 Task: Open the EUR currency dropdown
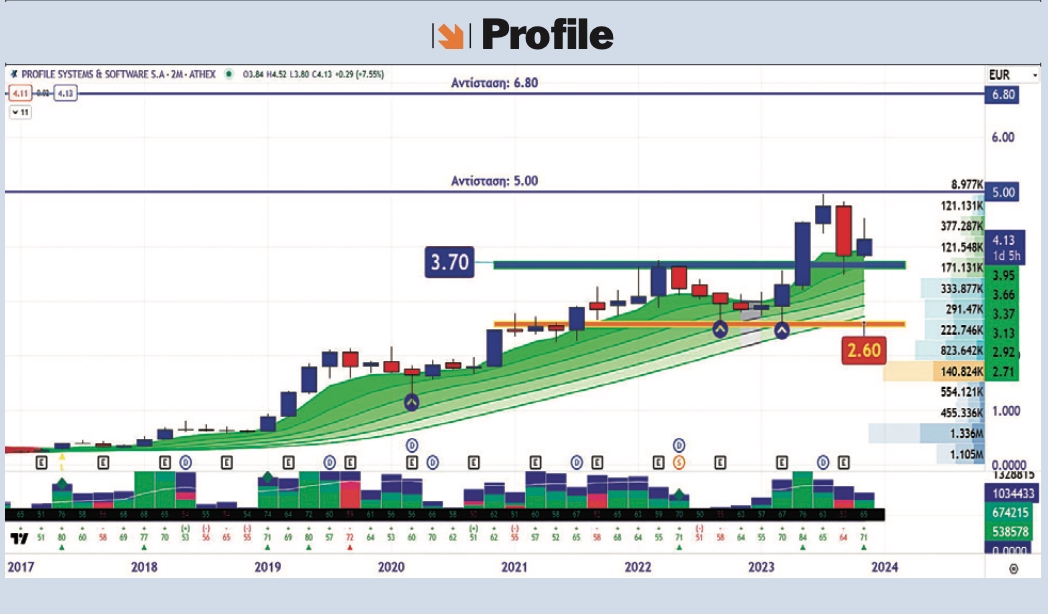click(1013, 75)
